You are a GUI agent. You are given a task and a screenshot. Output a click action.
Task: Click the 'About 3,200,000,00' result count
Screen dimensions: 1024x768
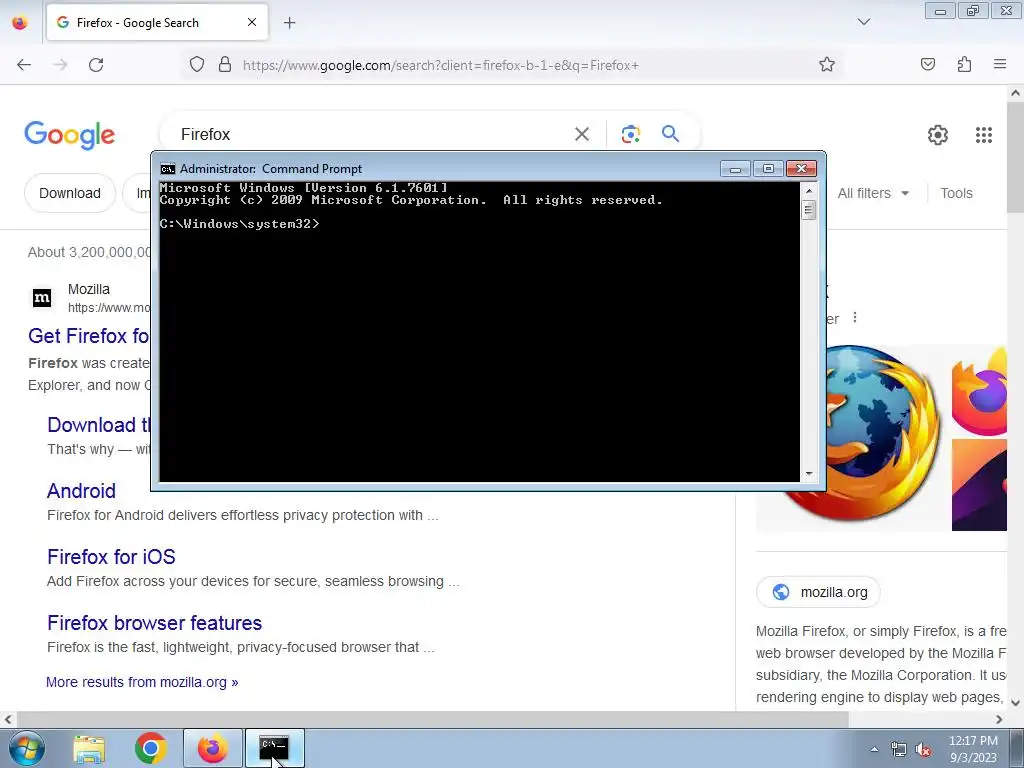coord(89,252)
